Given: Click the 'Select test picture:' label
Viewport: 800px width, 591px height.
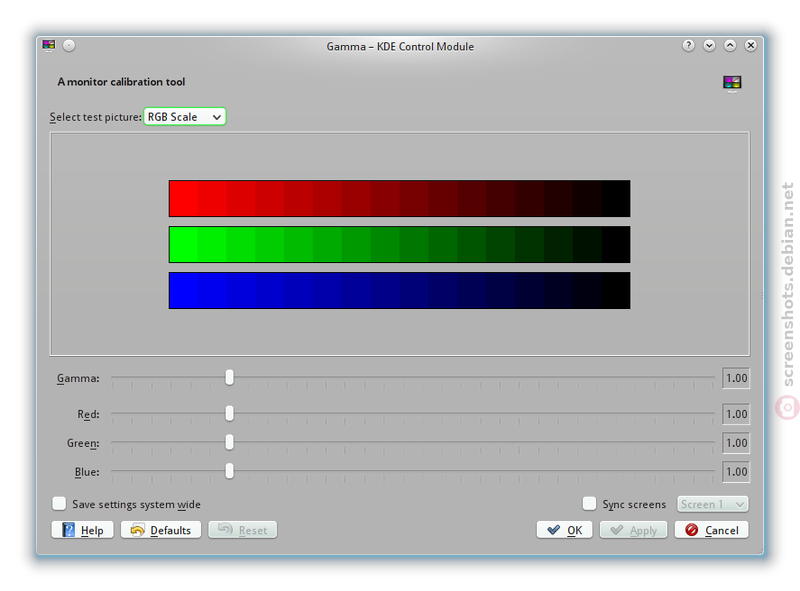Looking at the screenshot, I should [x=95, y=117].
